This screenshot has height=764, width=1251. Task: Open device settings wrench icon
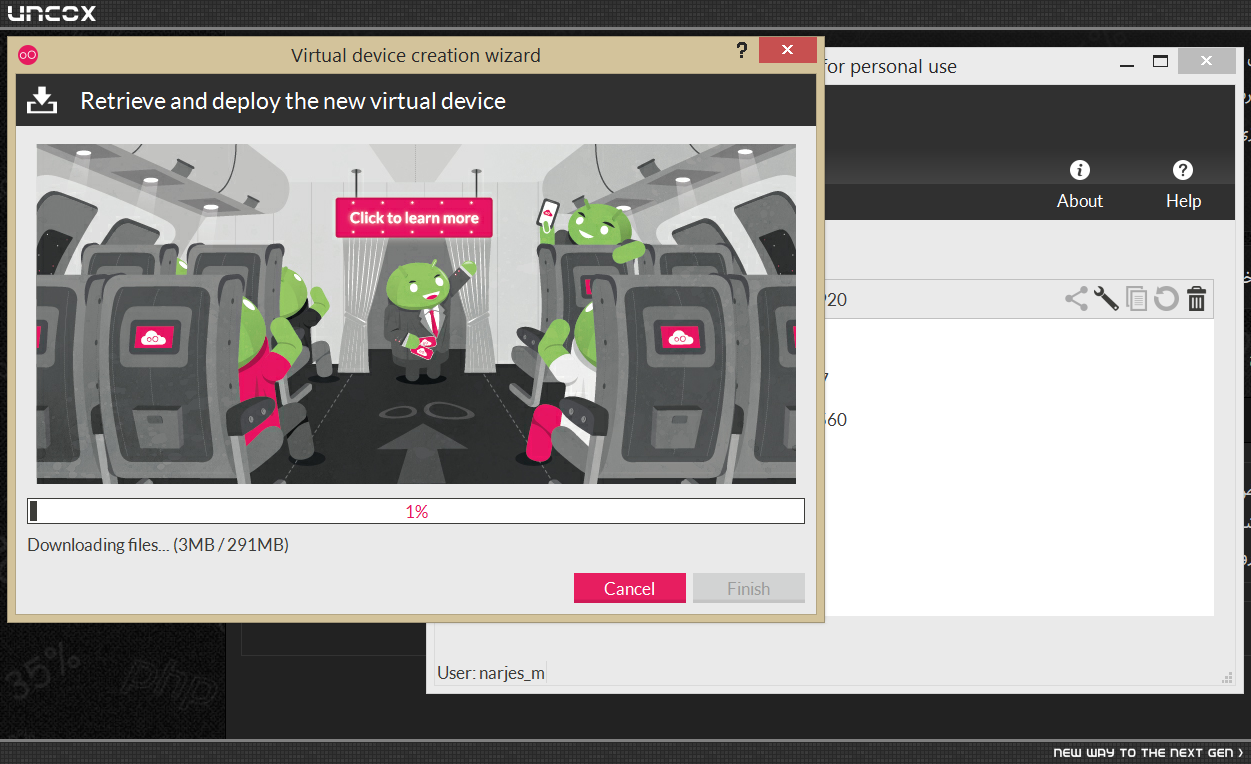click(1106, 298)
